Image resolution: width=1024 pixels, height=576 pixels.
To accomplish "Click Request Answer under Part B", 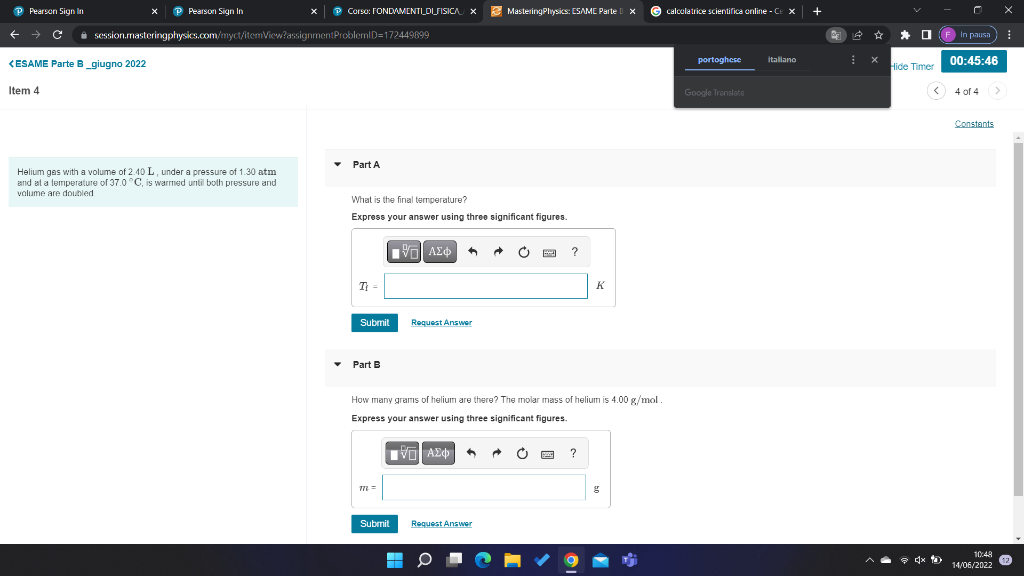I will point(441,523).
